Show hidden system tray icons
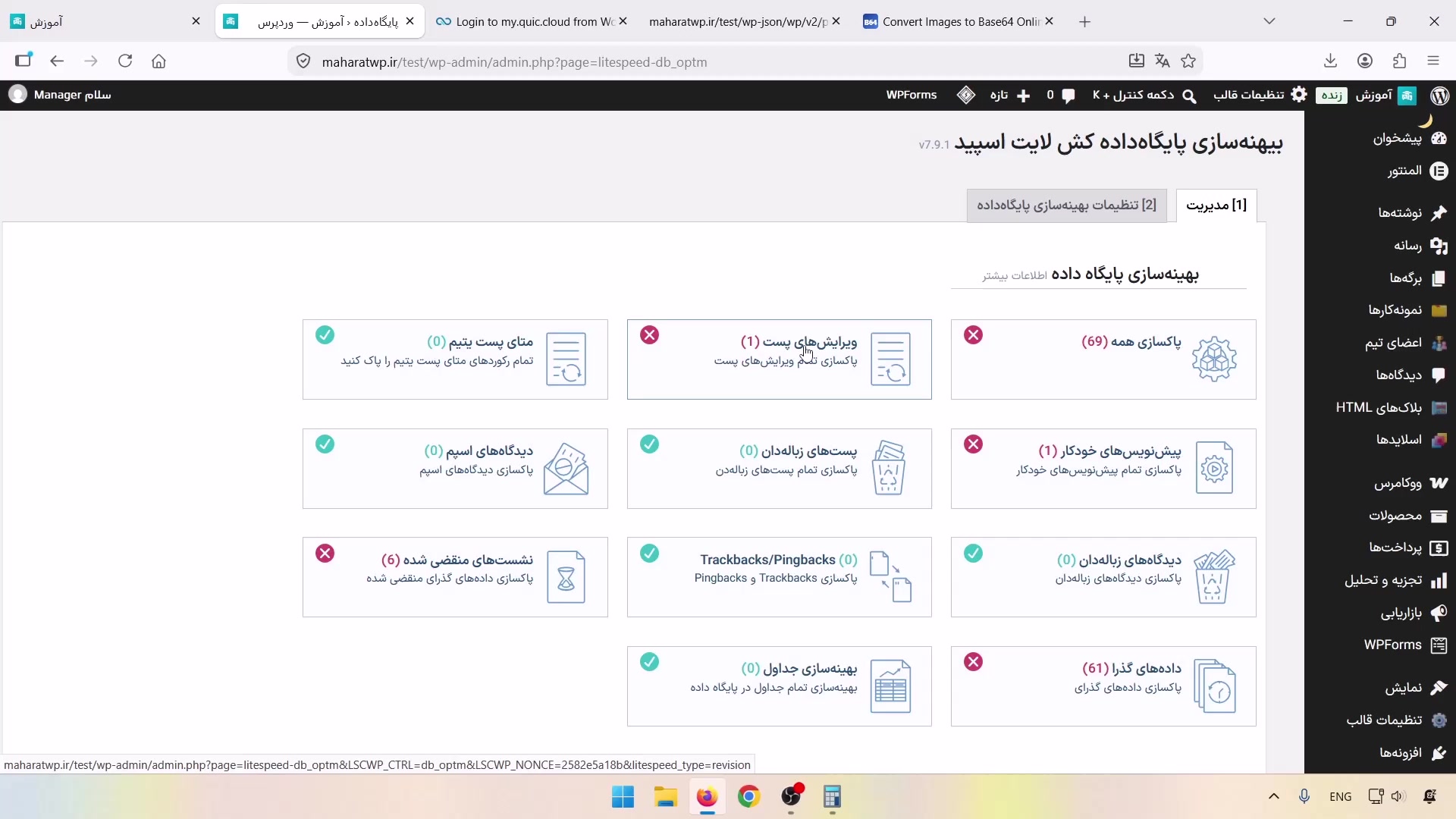The height and width of the screenshot is (819, 1456). point(1274,796)
